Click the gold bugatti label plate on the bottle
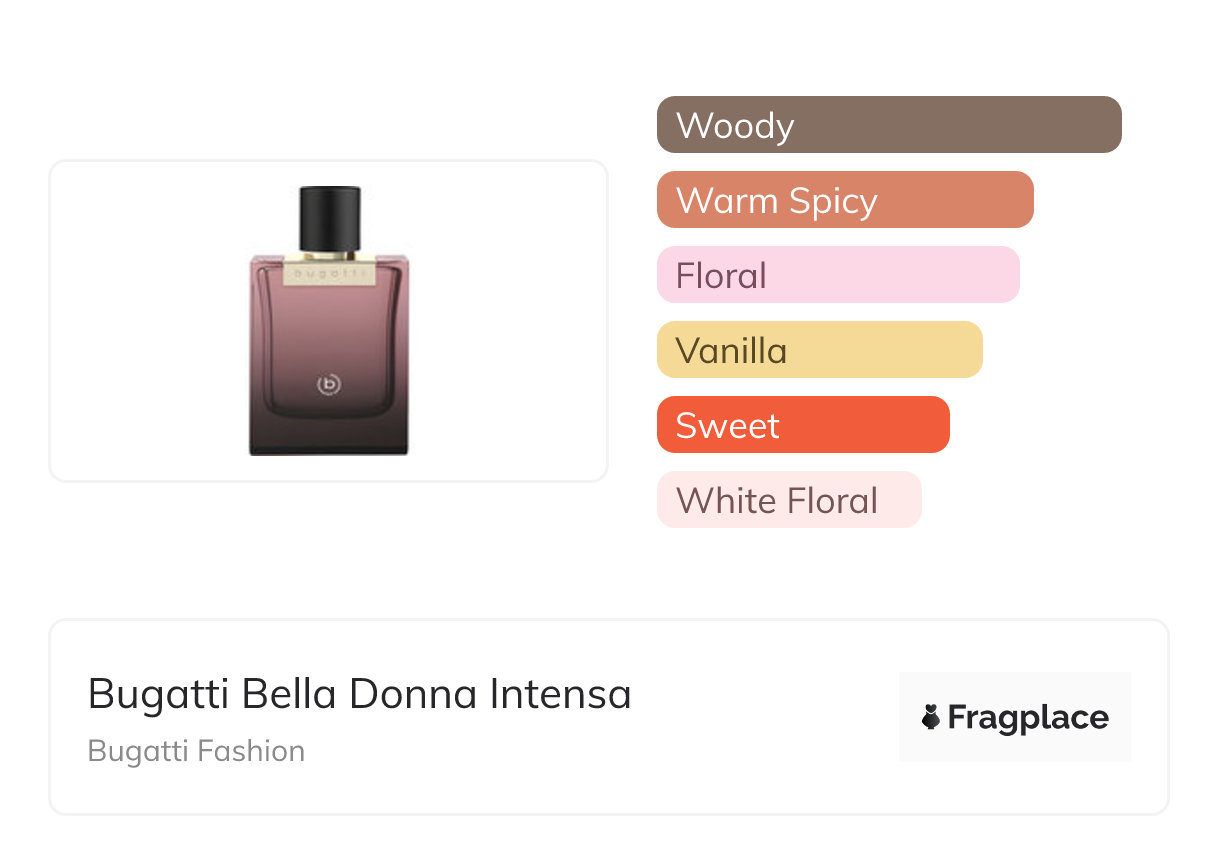The width and height of the screenshot is (1218, 864). click(329, 271)
